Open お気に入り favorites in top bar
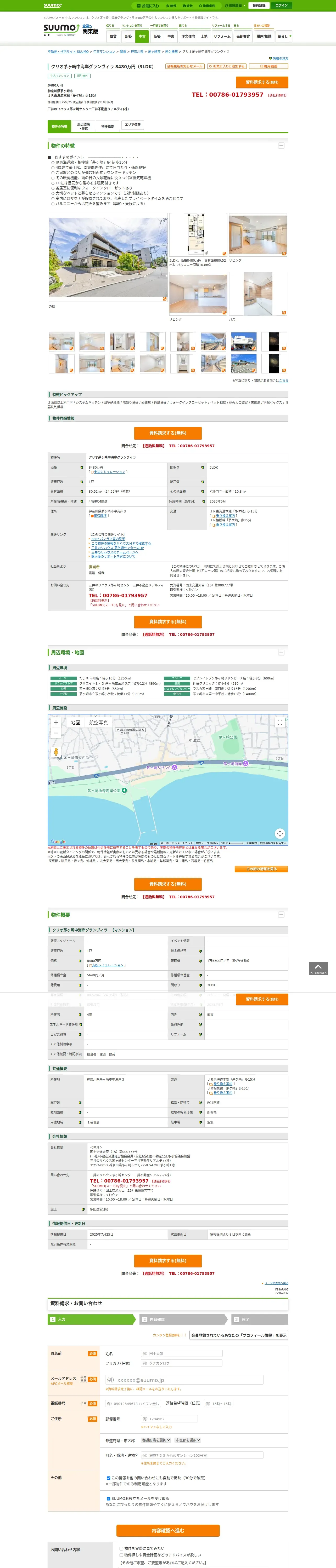336x1568 pixels. 148,5
